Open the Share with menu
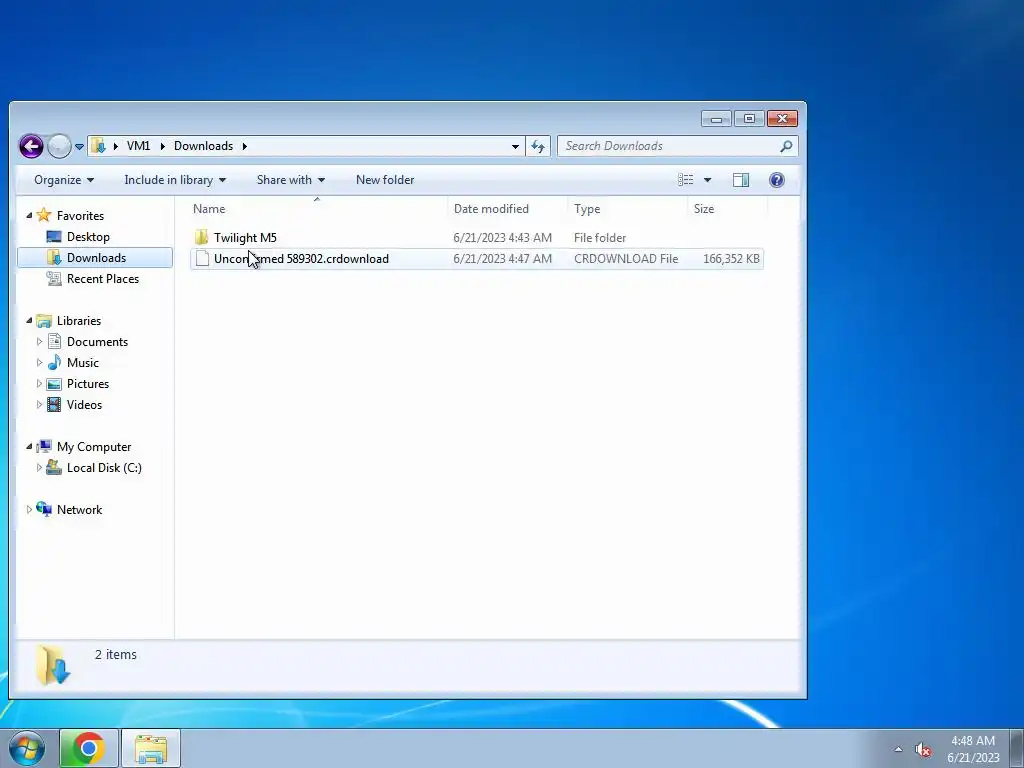This screenshot has width=1024, height=768. [291, 180]
